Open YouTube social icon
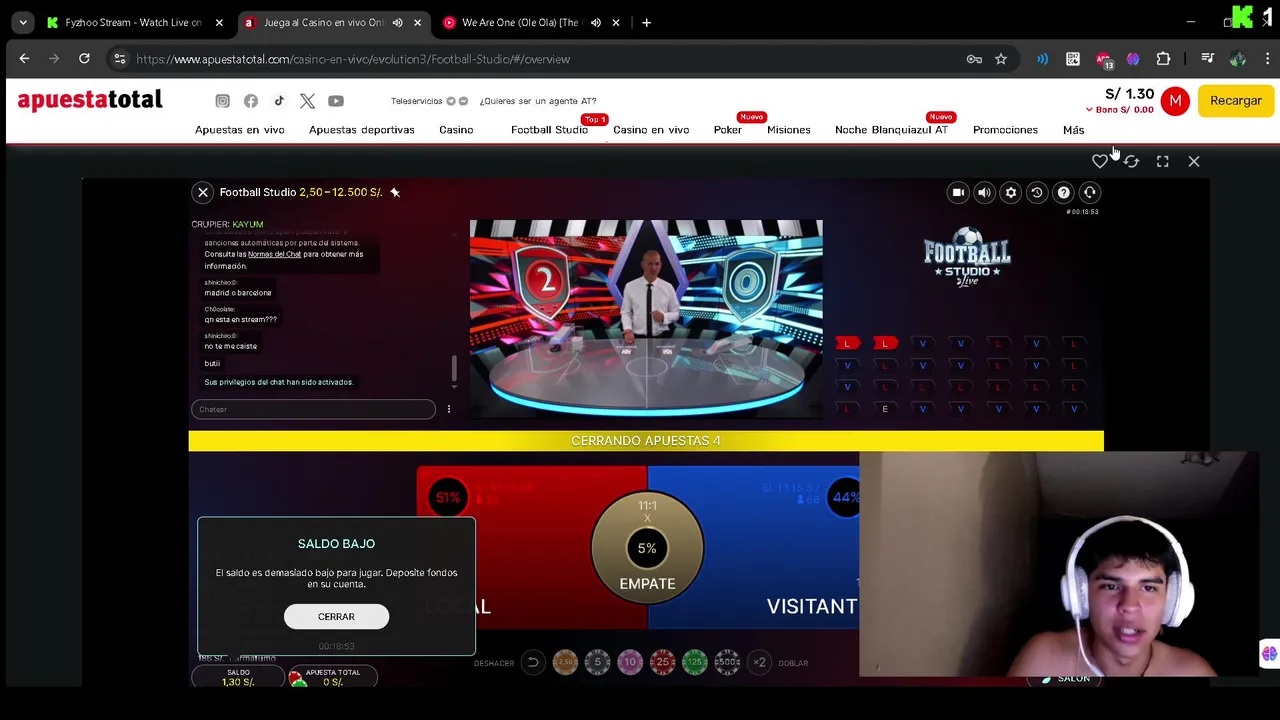This screenshot has height=720, width=1280. point(336,101)
